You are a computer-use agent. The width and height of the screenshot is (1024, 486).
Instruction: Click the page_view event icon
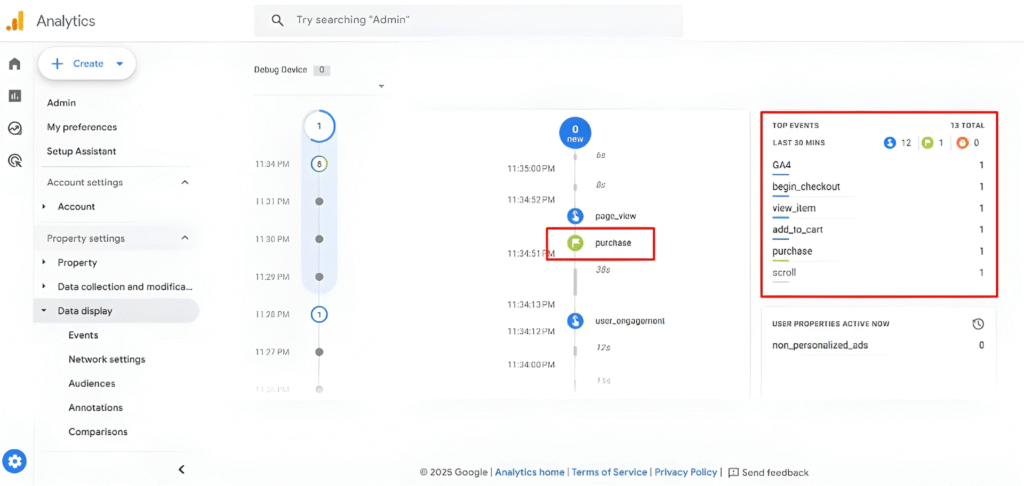point(575,215)
